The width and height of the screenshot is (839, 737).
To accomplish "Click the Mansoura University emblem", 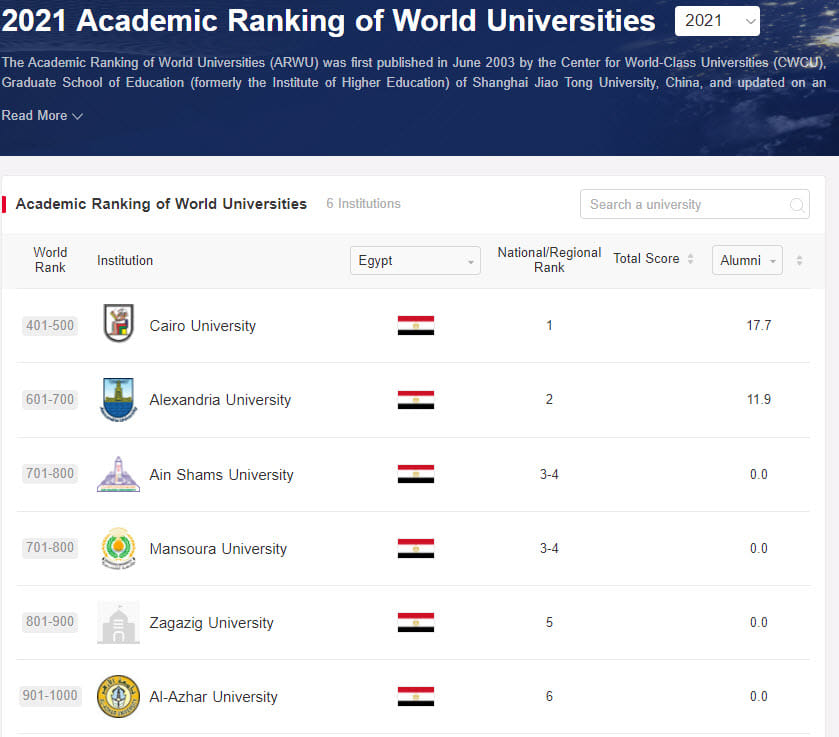I will point(118,548).
